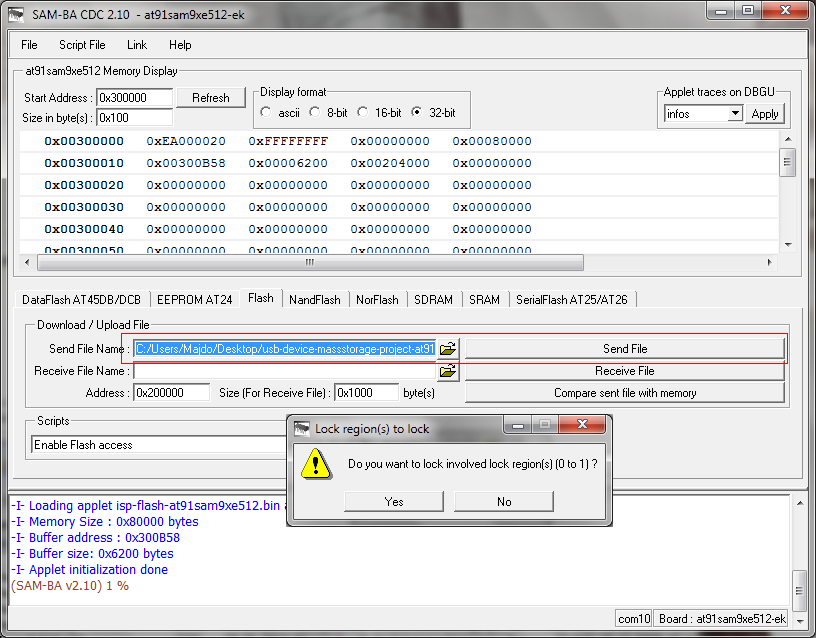
Task: Click the '(SAM-BA v2.10) 1 %' prompt
Action: [x=70, y=585]
